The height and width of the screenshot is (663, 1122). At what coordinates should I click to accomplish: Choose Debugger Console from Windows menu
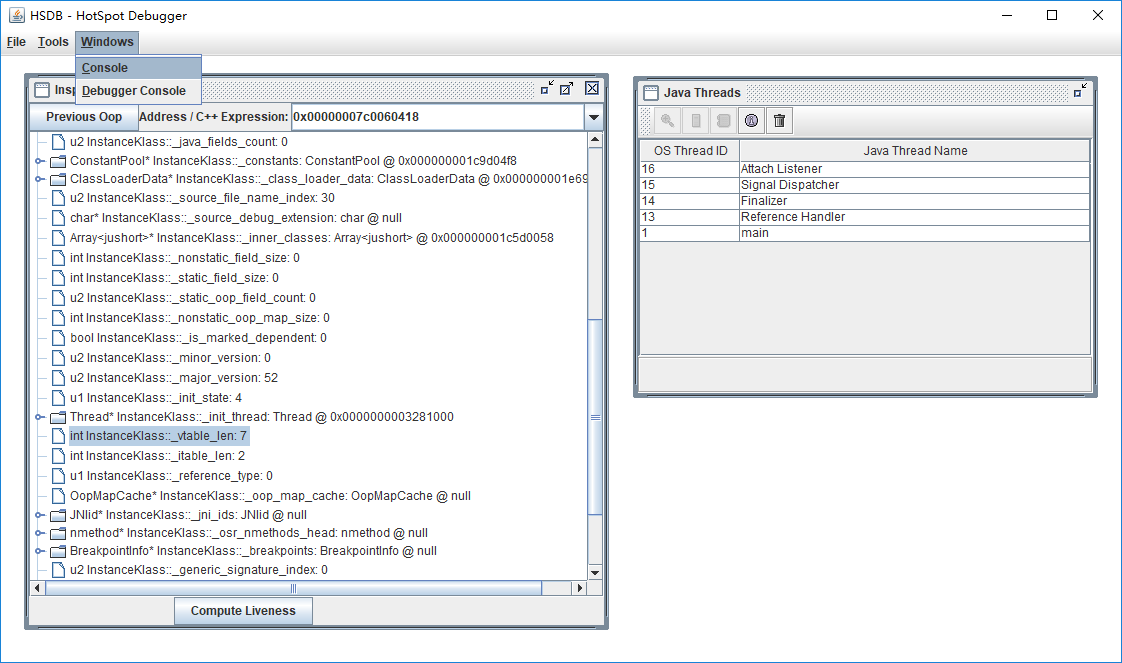pyautogui.click(x=138, y=91)
